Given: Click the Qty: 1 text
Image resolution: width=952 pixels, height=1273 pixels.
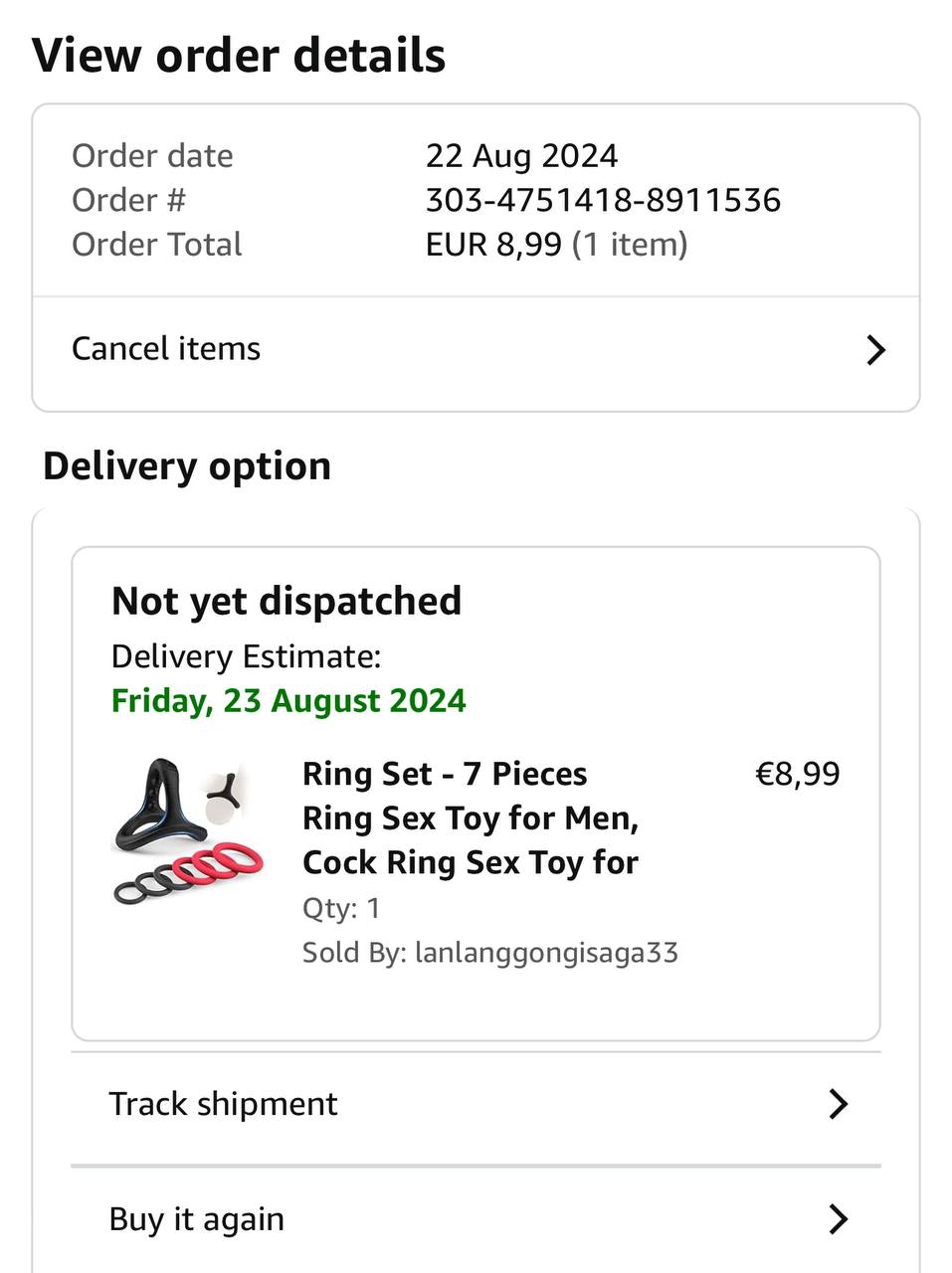Looking at the screenshot, I should point(341,908).
